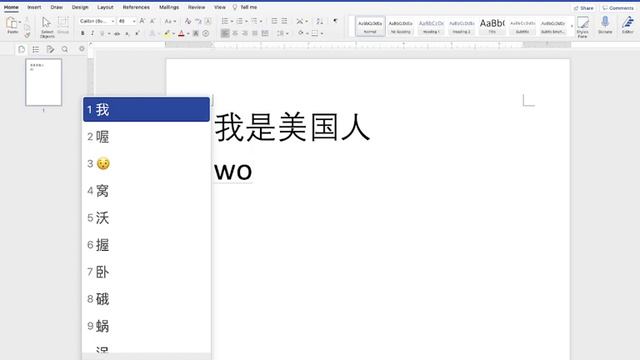Decrease font size with smaller A icon

click(152, 21)
